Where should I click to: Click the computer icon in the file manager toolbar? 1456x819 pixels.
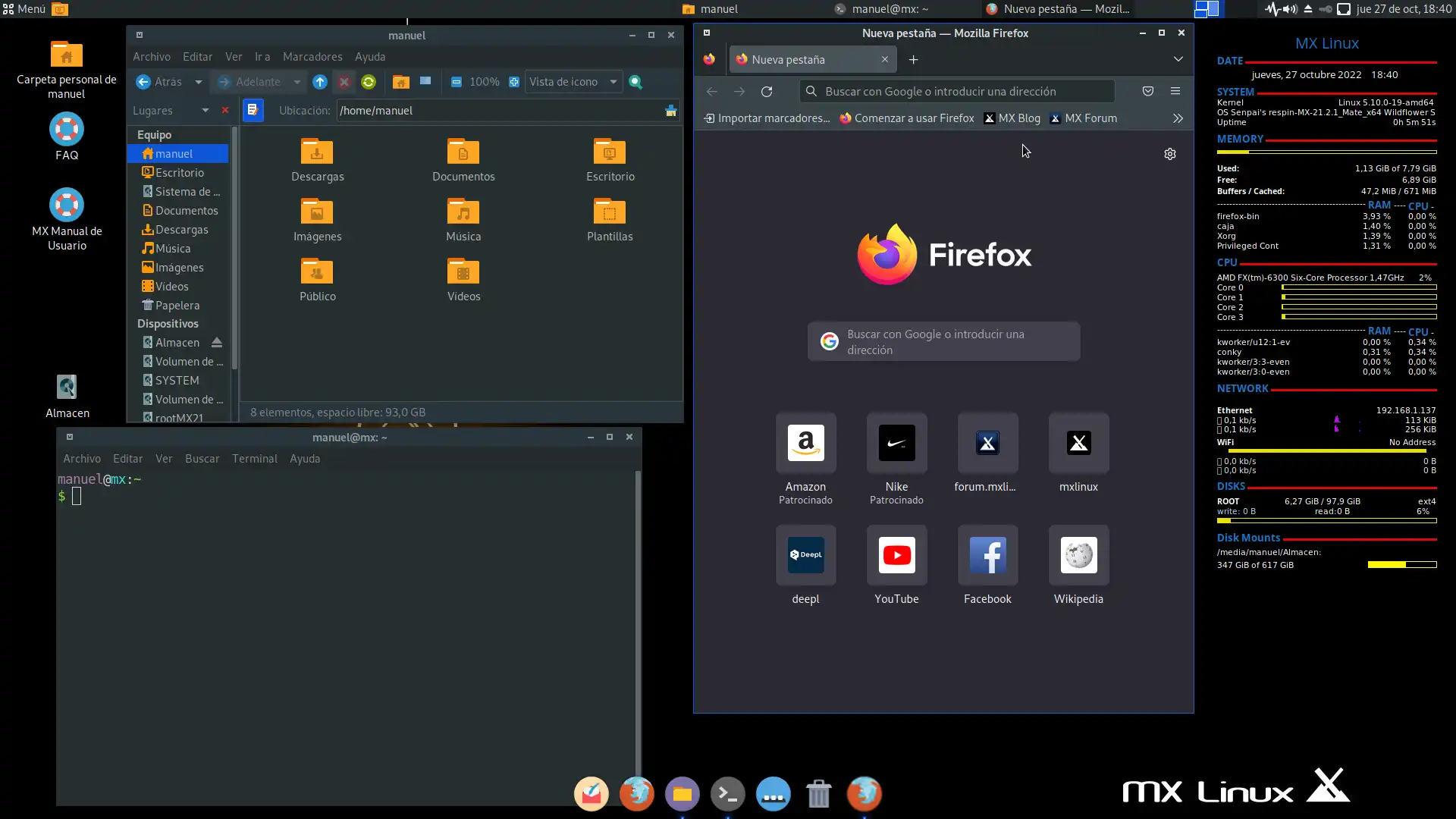425,81
